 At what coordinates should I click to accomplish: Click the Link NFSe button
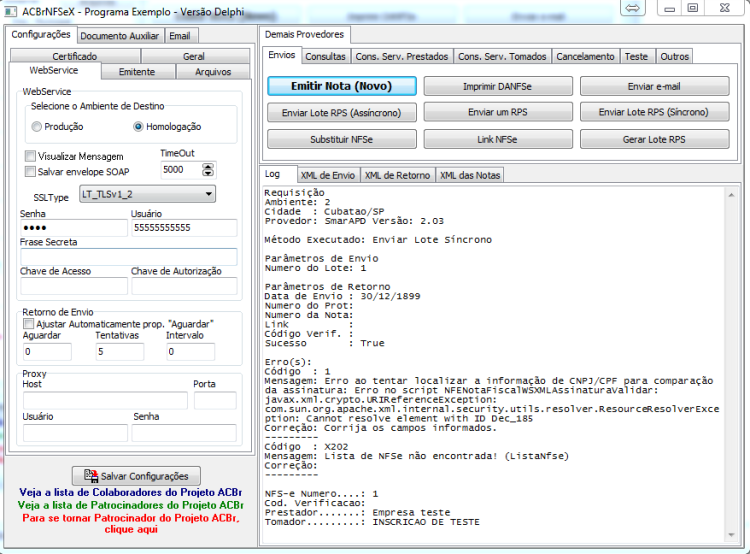(497, 139)
